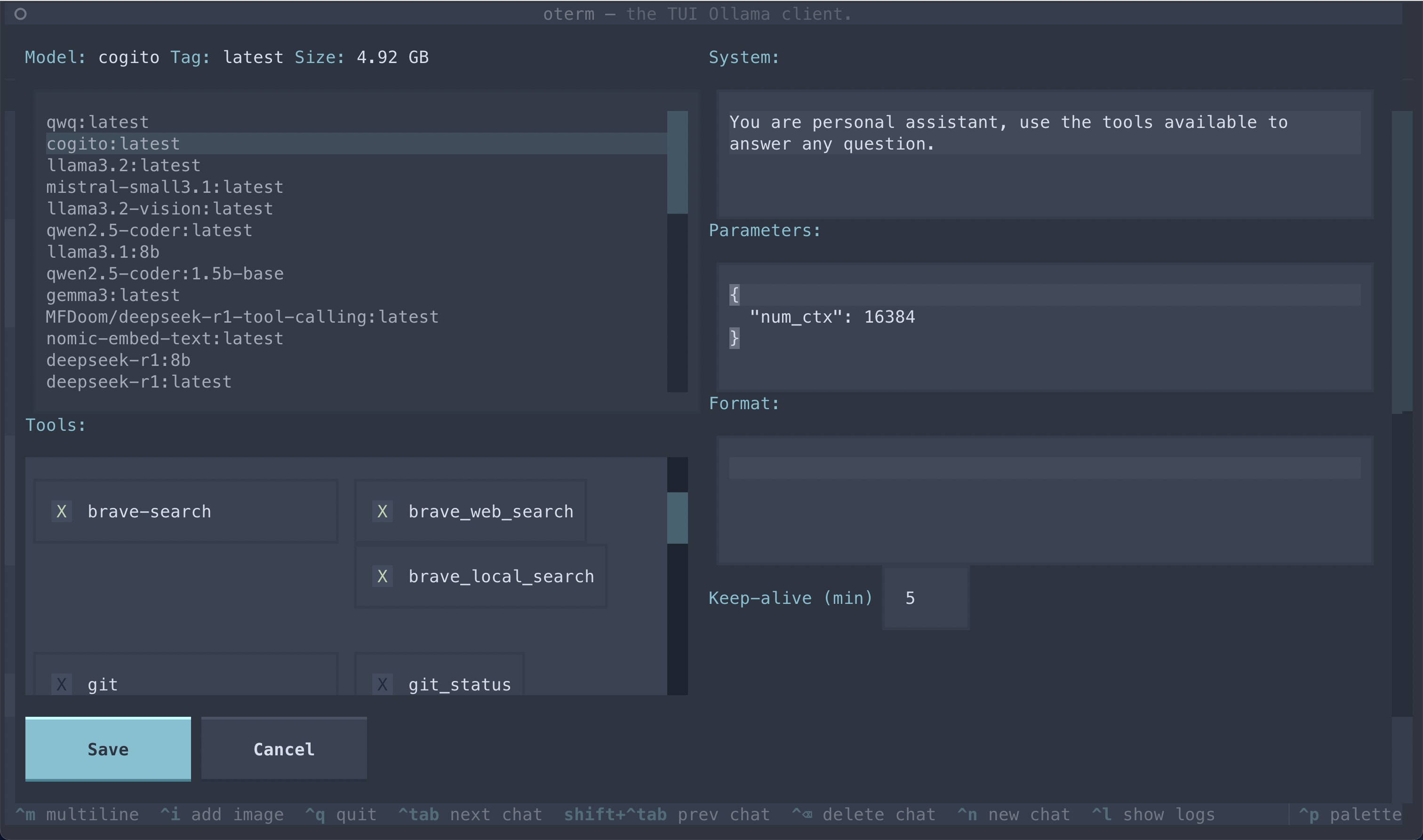Click the Keep-alive minutes input
Screen dimensions: 1423x840
coord(925,598)
